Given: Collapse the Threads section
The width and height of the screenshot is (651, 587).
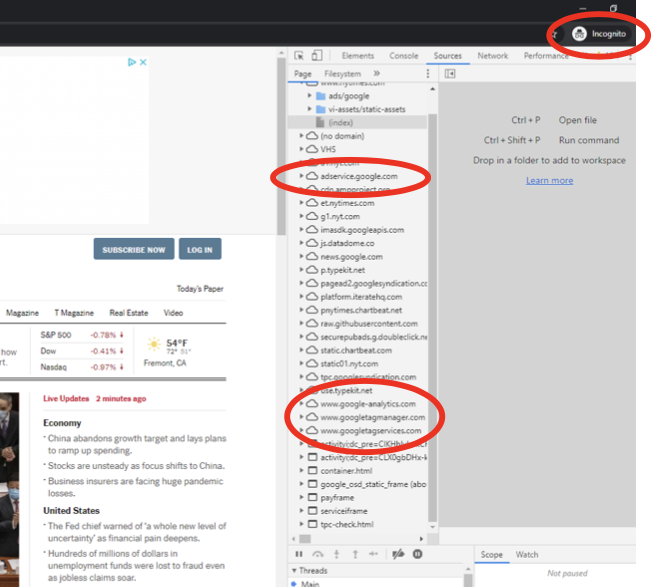Looking at the screenshot, I should coord(294,570).
